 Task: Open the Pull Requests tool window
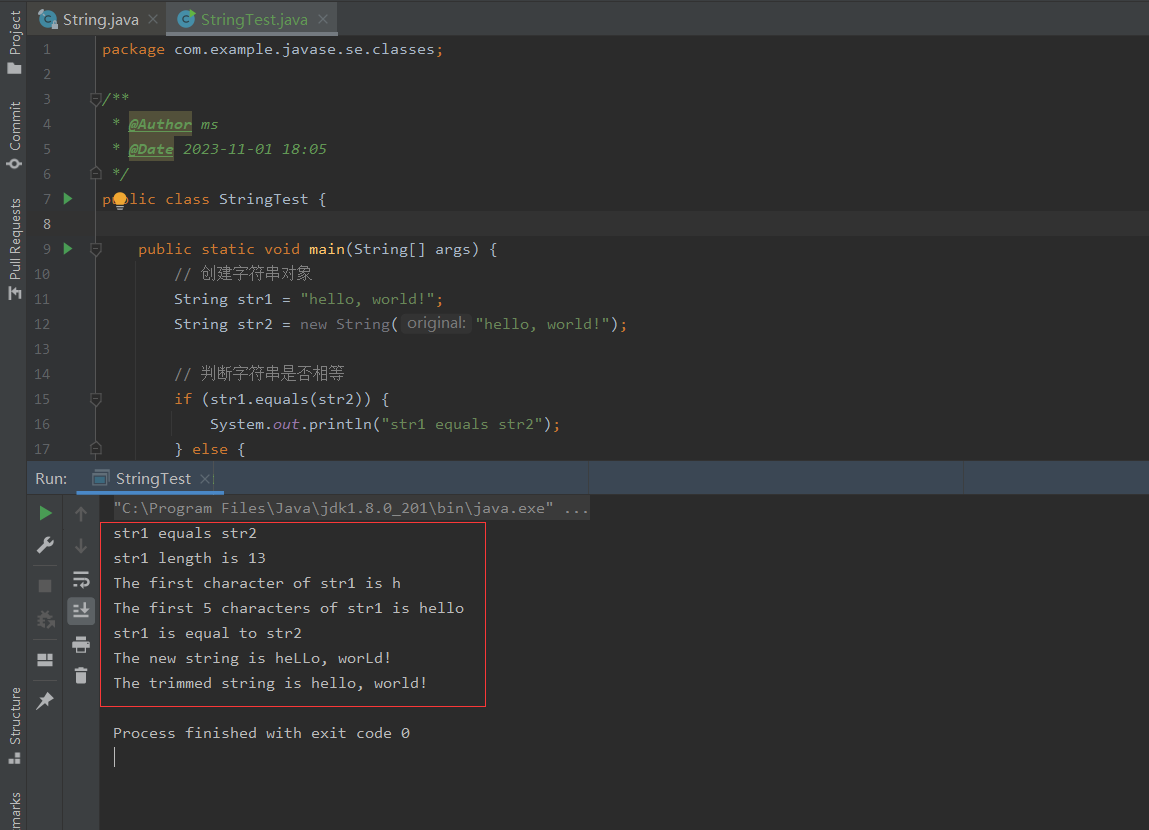click(14, 249)
